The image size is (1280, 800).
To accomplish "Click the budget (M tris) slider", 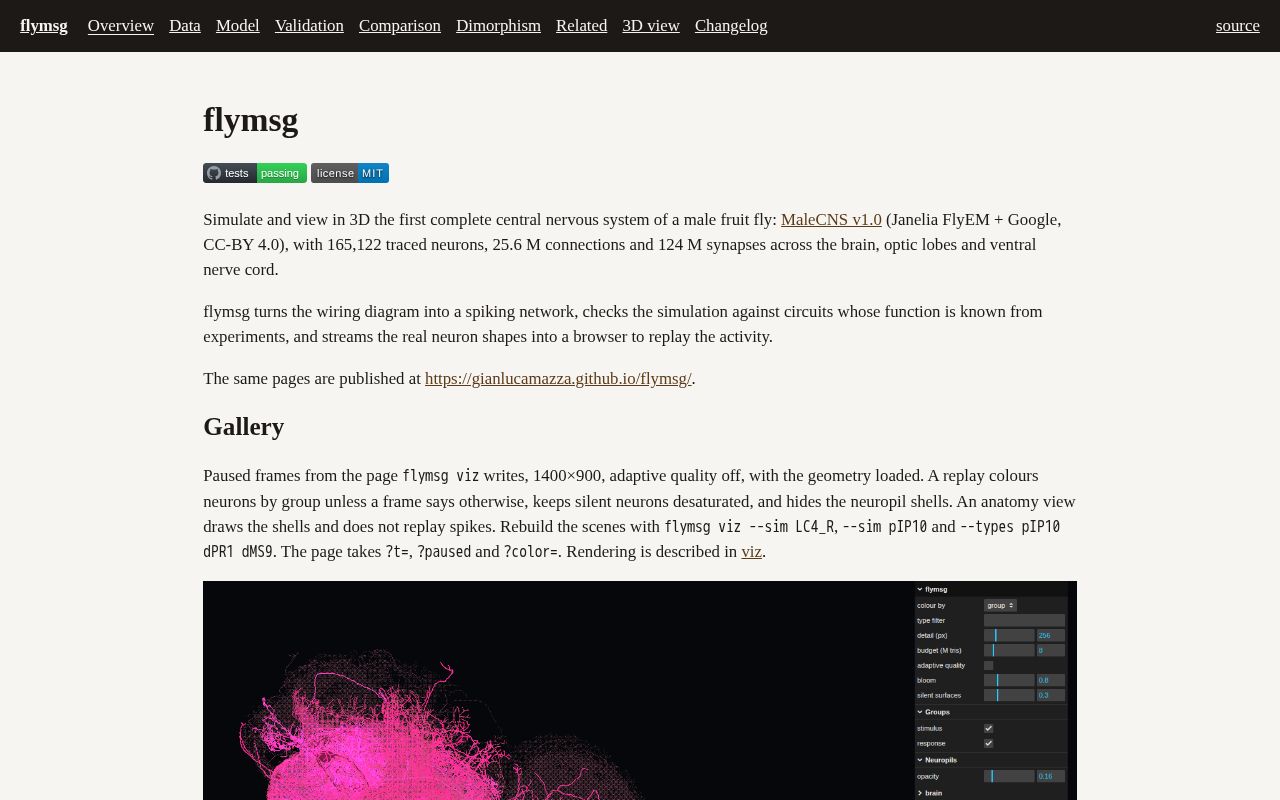I will pyautogui.click(x=1009, y=650).
